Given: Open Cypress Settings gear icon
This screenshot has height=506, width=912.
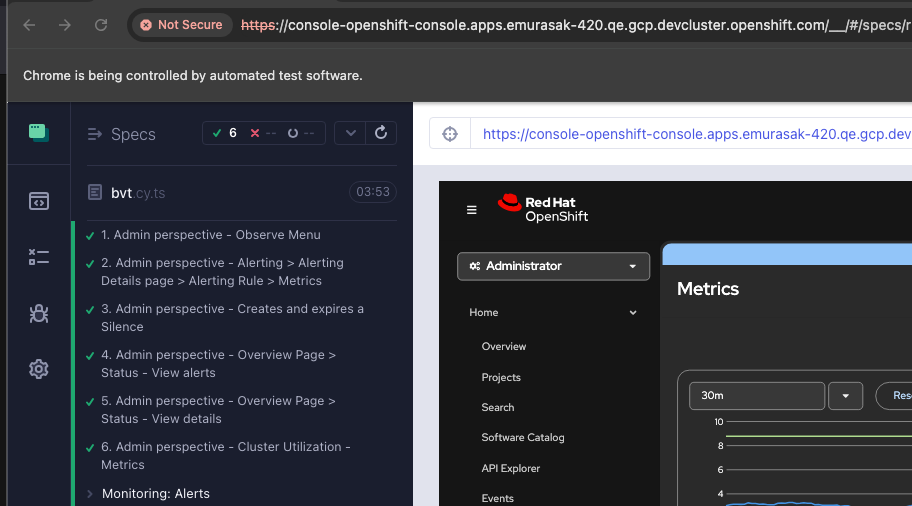Looking at the screenshot, I should coord(38,369).
